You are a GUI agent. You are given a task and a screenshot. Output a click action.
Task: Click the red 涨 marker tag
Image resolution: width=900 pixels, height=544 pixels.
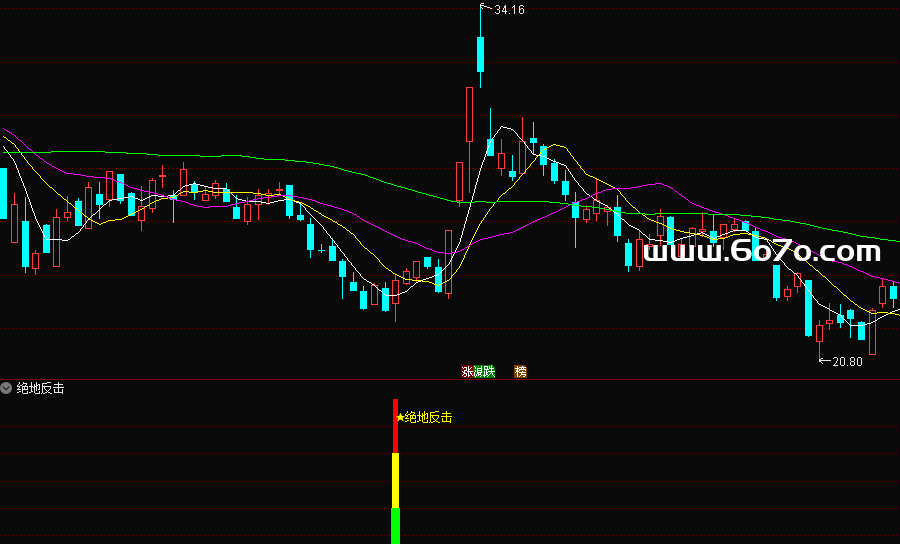coord(466,371)
